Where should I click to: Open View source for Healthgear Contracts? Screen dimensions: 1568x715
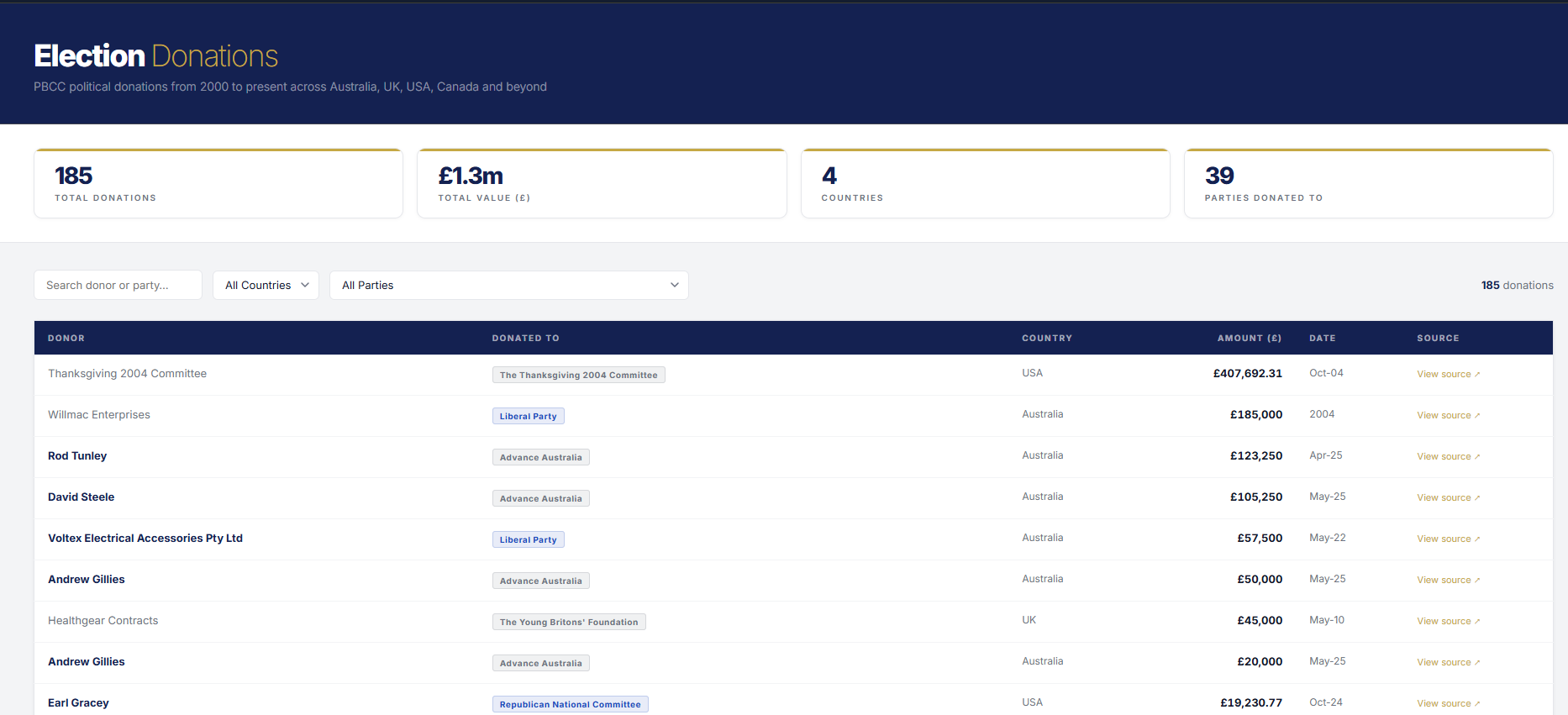[x=1448, y=621]
